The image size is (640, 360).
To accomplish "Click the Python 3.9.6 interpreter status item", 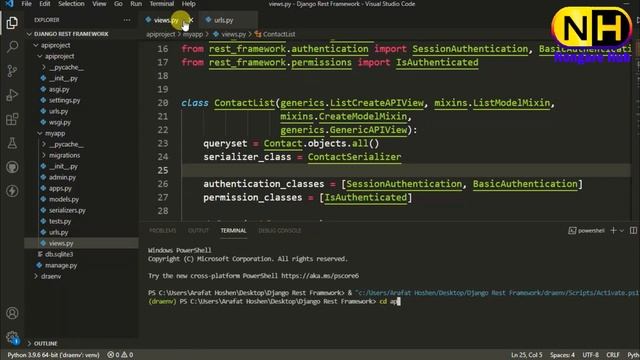I will 53,355.
